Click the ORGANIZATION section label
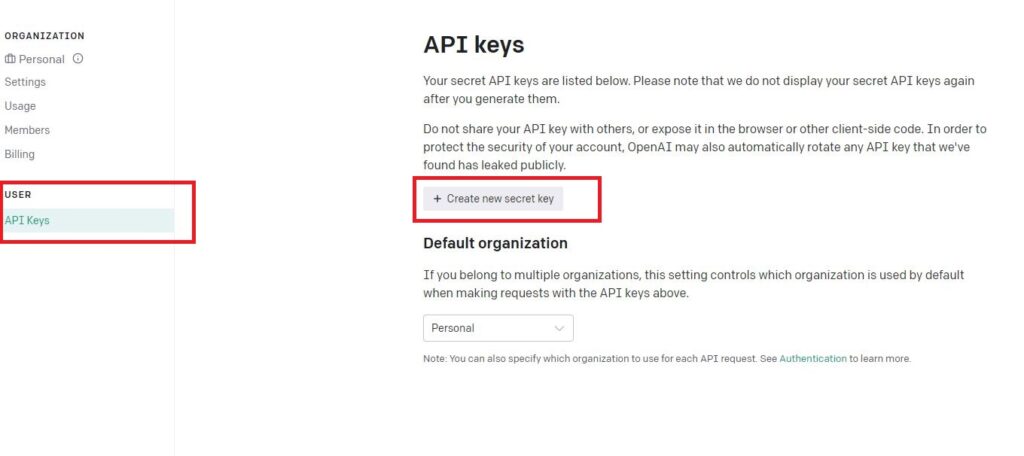 44,36
